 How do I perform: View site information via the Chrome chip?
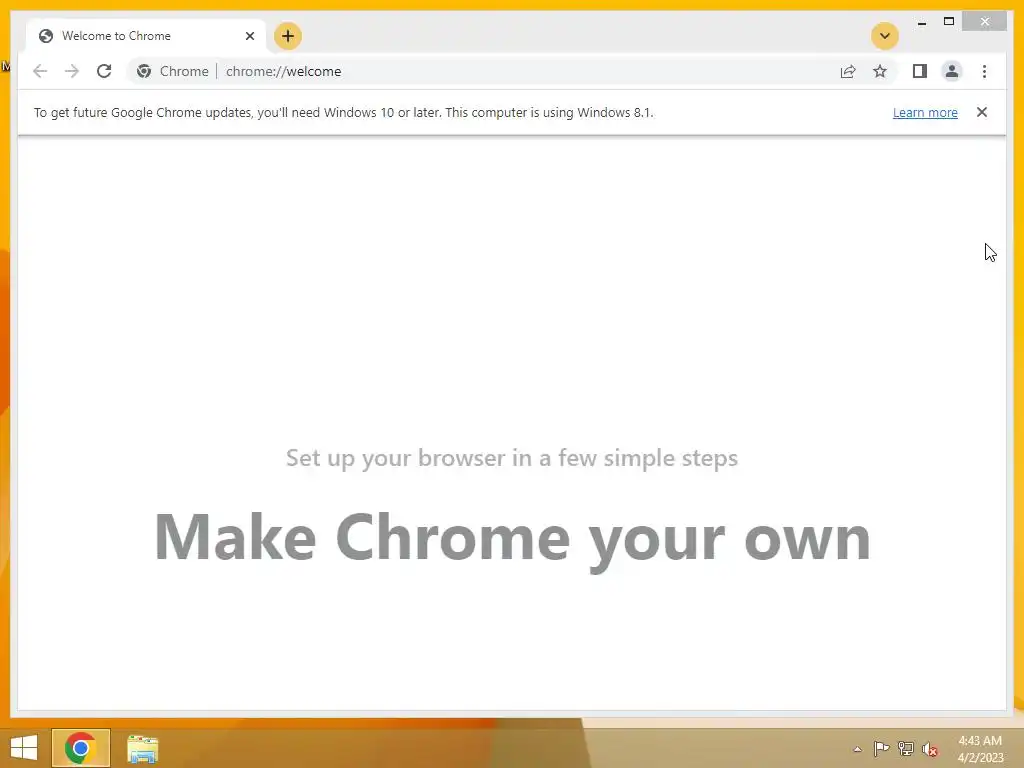pos(173,71)
